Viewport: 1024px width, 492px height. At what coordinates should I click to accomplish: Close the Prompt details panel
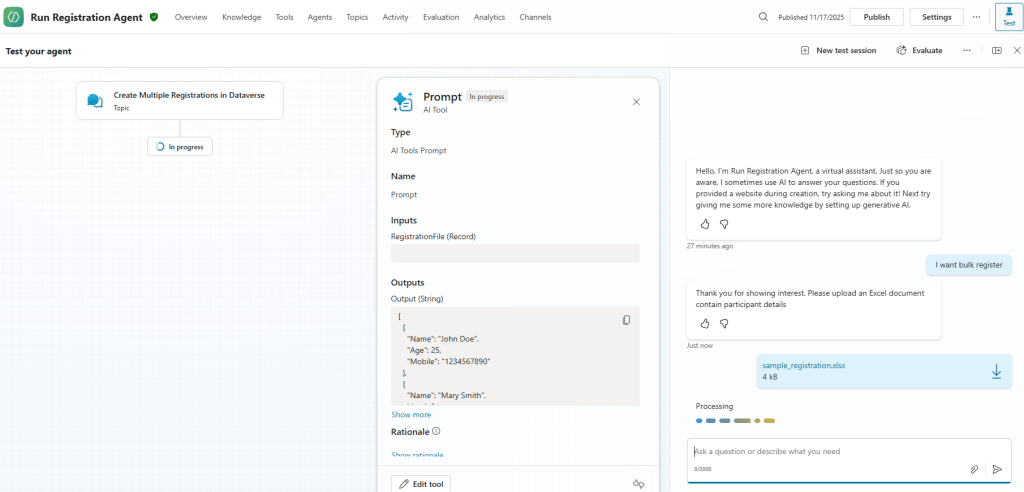[637, 101]
